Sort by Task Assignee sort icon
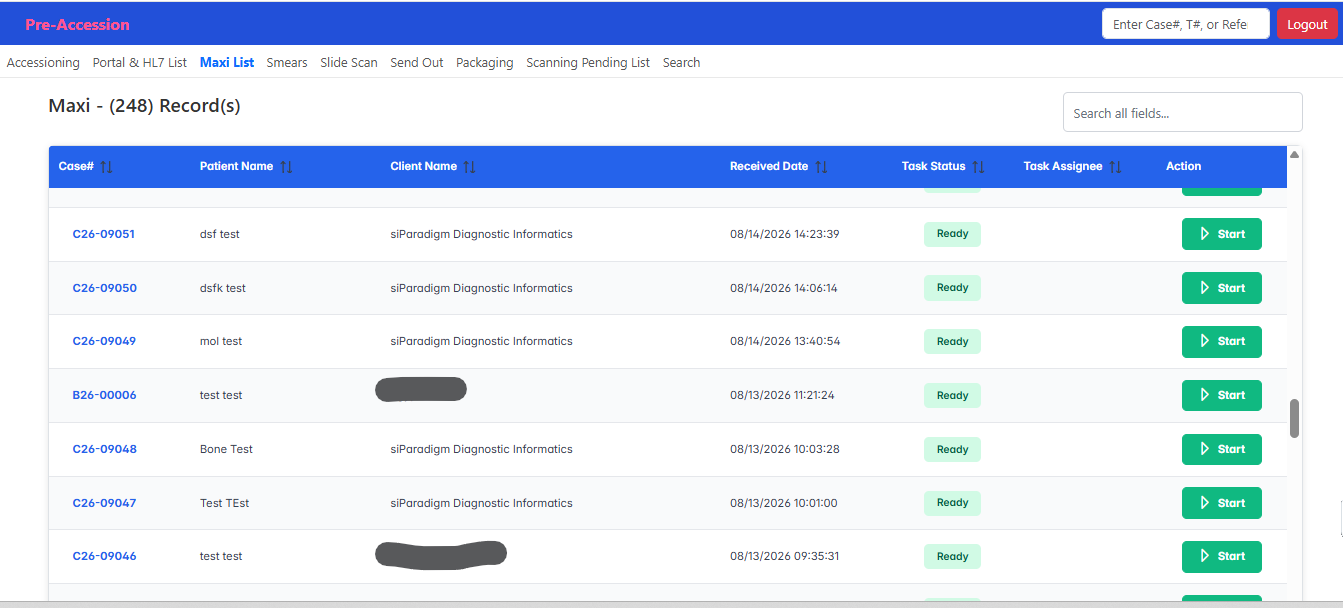1343x608 pixels. pos(1115,167)
